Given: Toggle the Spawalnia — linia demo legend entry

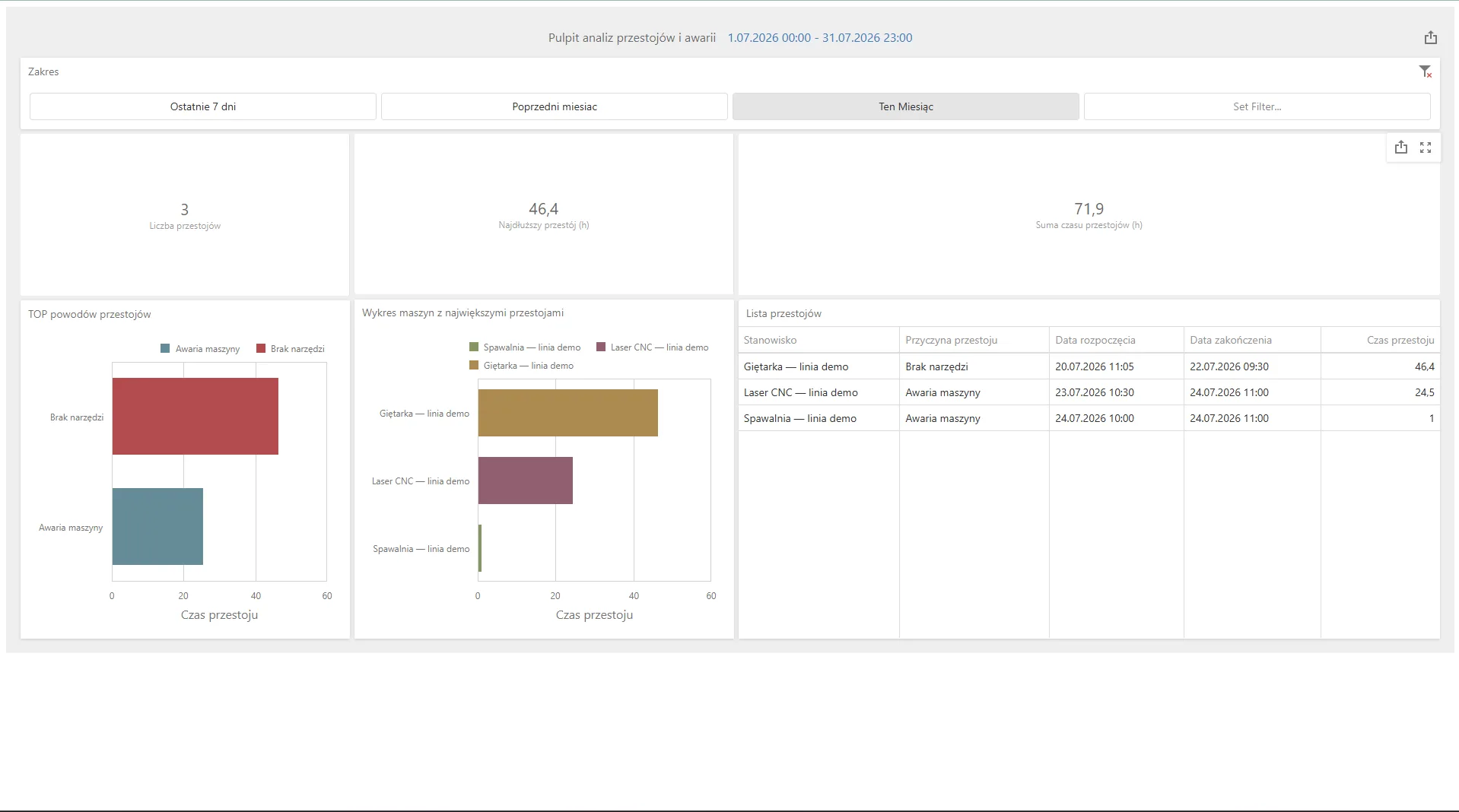Looking at the screenshot, I should (525, 347).
